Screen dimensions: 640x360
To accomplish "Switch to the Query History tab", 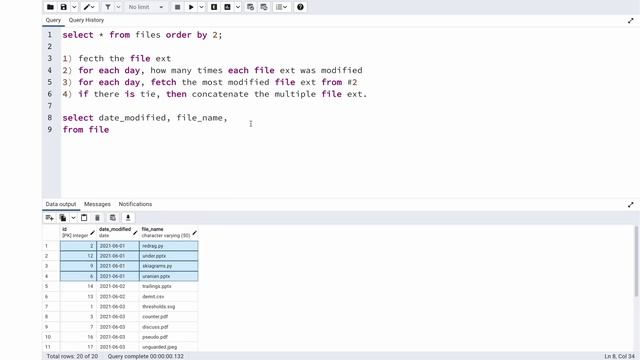I will pyautogui.click(x=86, y=20).
